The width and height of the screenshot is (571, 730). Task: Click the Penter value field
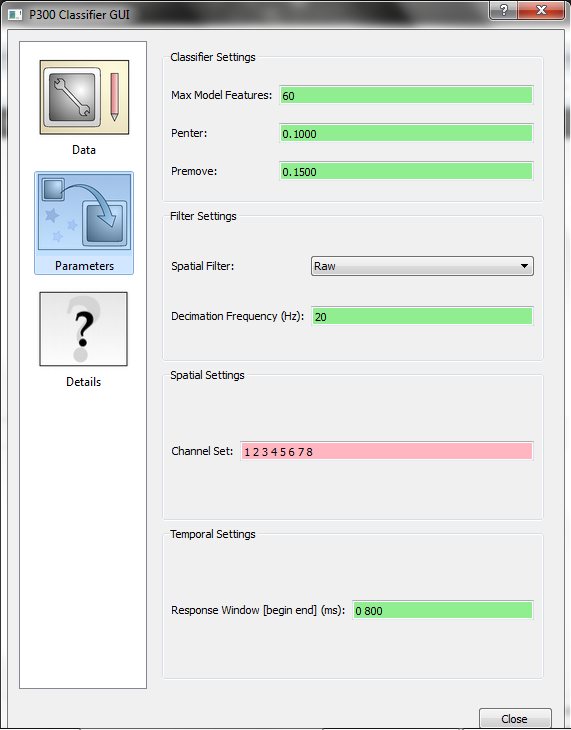coord(406,134)
